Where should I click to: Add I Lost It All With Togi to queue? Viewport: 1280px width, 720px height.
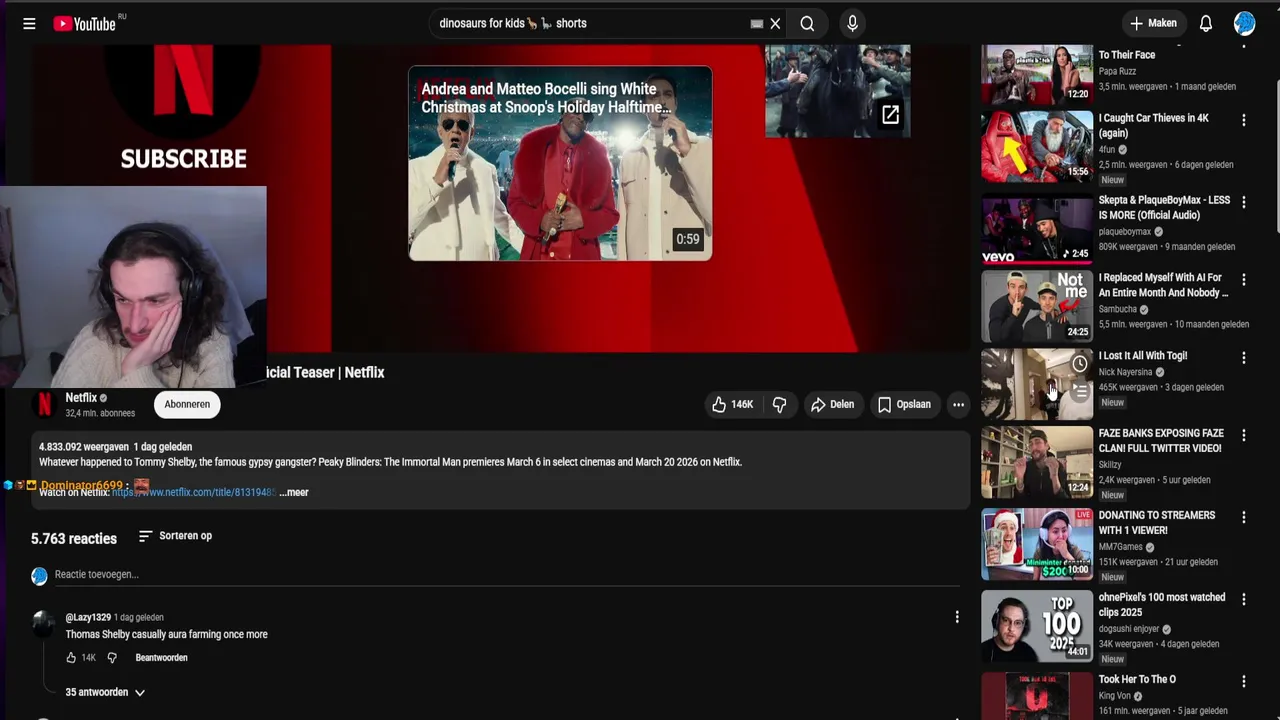tap(1080, 391)
